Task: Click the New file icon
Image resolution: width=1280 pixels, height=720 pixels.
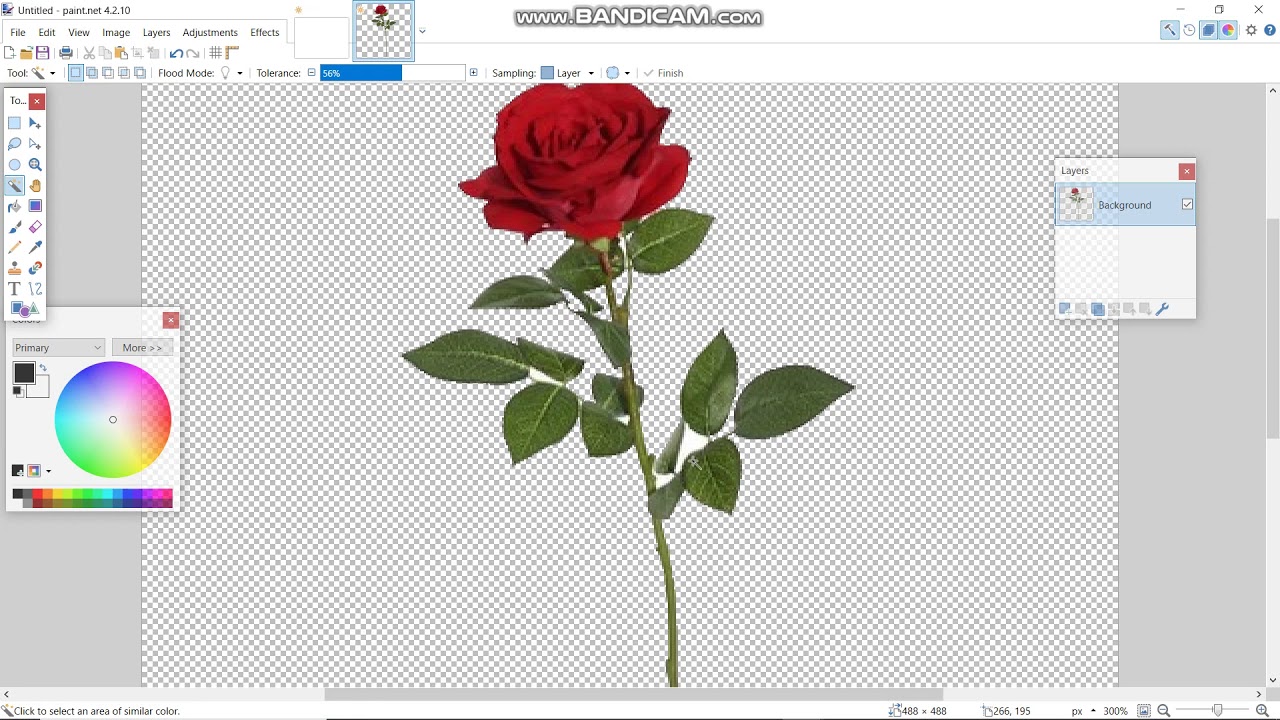Action: coord(10,53)
